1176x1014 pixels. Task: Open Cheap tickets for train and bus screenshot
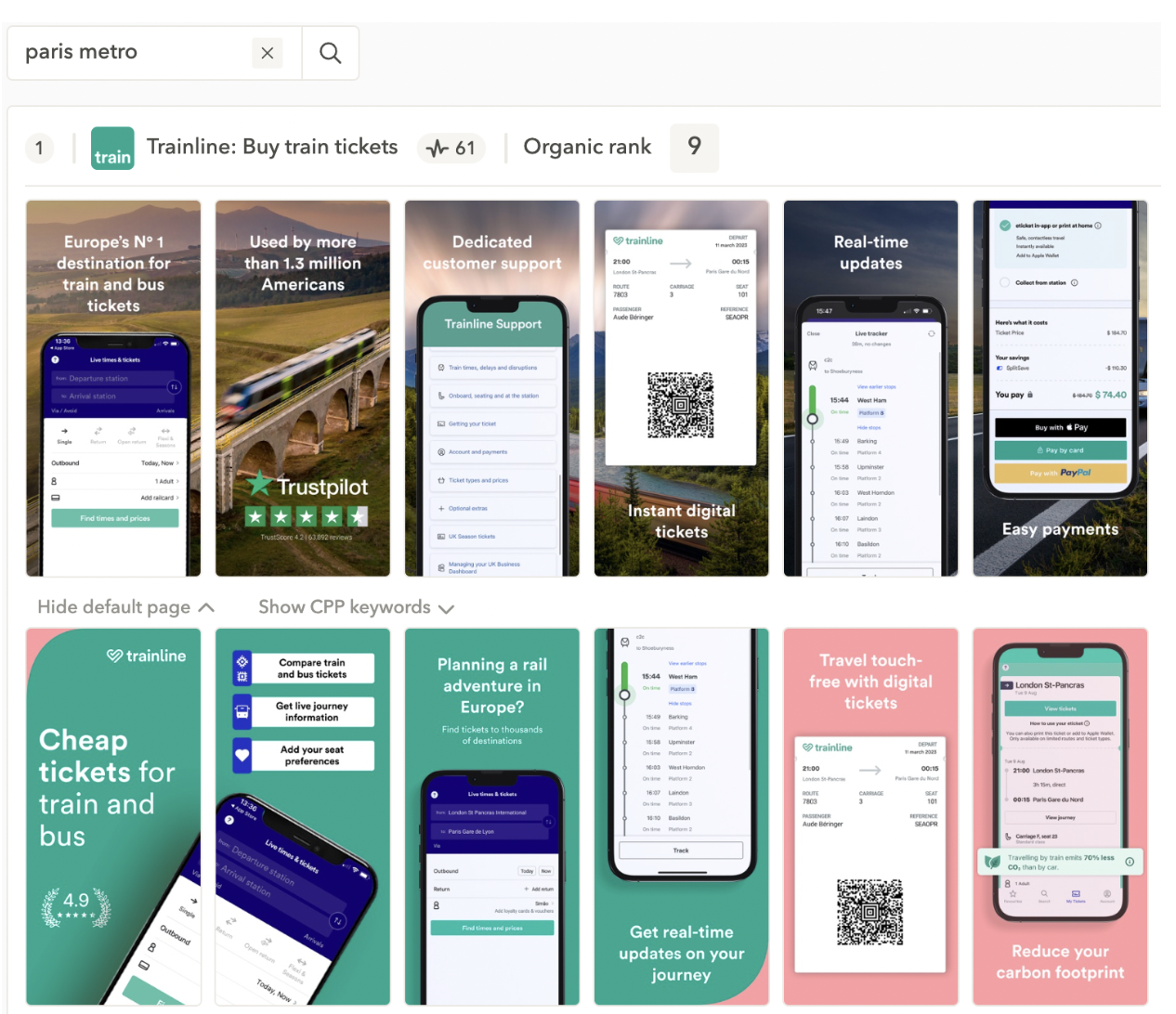113,817
